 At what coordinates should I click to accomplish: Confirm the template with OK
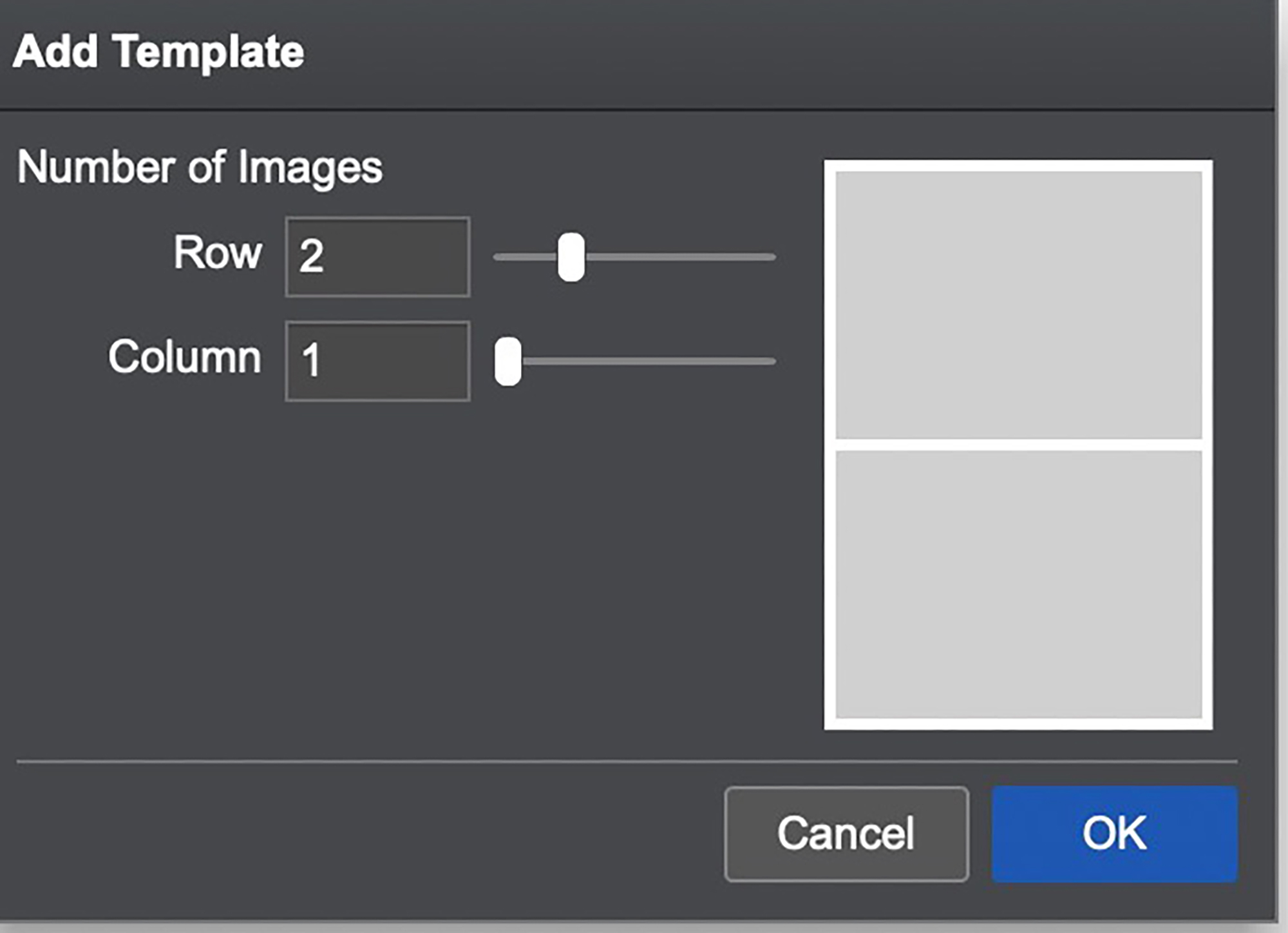(x=1114, y=833)
